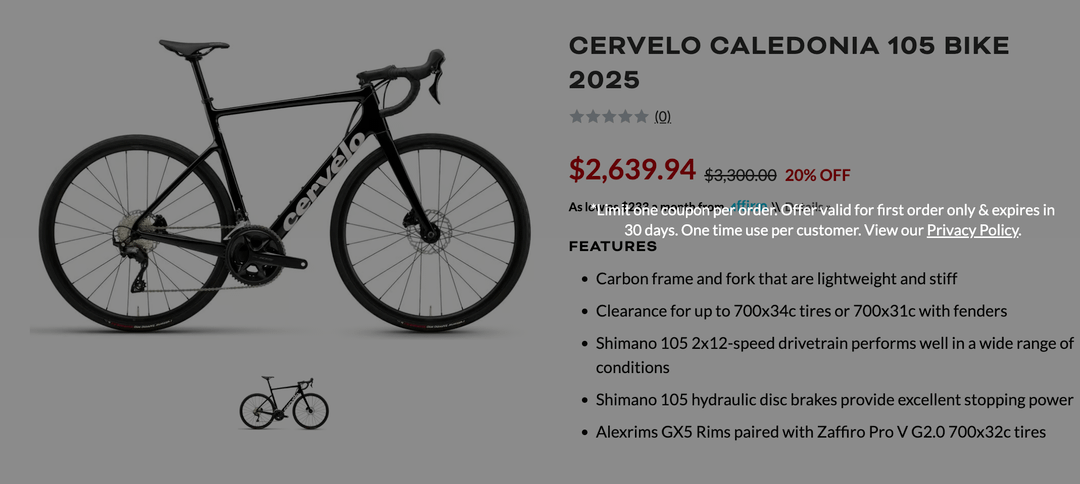The image size is (1080, 484).
Task: Click the Shimano 105 2x12-speed drivetrain feature
Action: coord(834,343)
